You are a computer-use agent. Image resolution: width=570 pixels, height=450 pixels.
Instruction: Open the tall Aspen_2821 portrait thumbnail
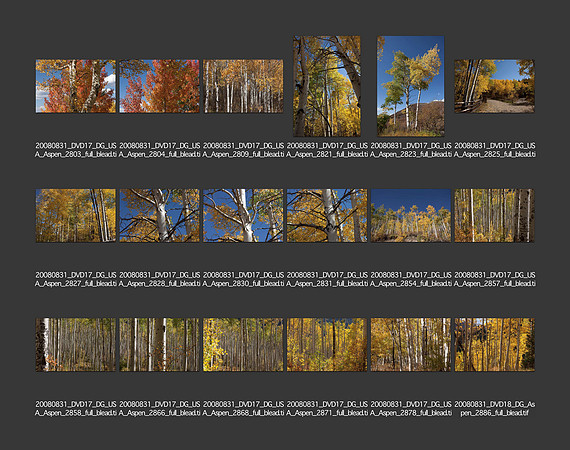coord(327,86)
